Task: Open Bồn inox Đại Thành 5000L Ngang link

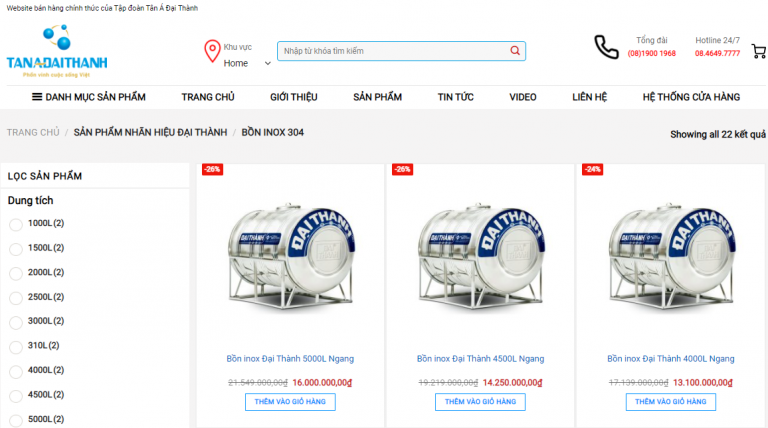Action: 290,358
